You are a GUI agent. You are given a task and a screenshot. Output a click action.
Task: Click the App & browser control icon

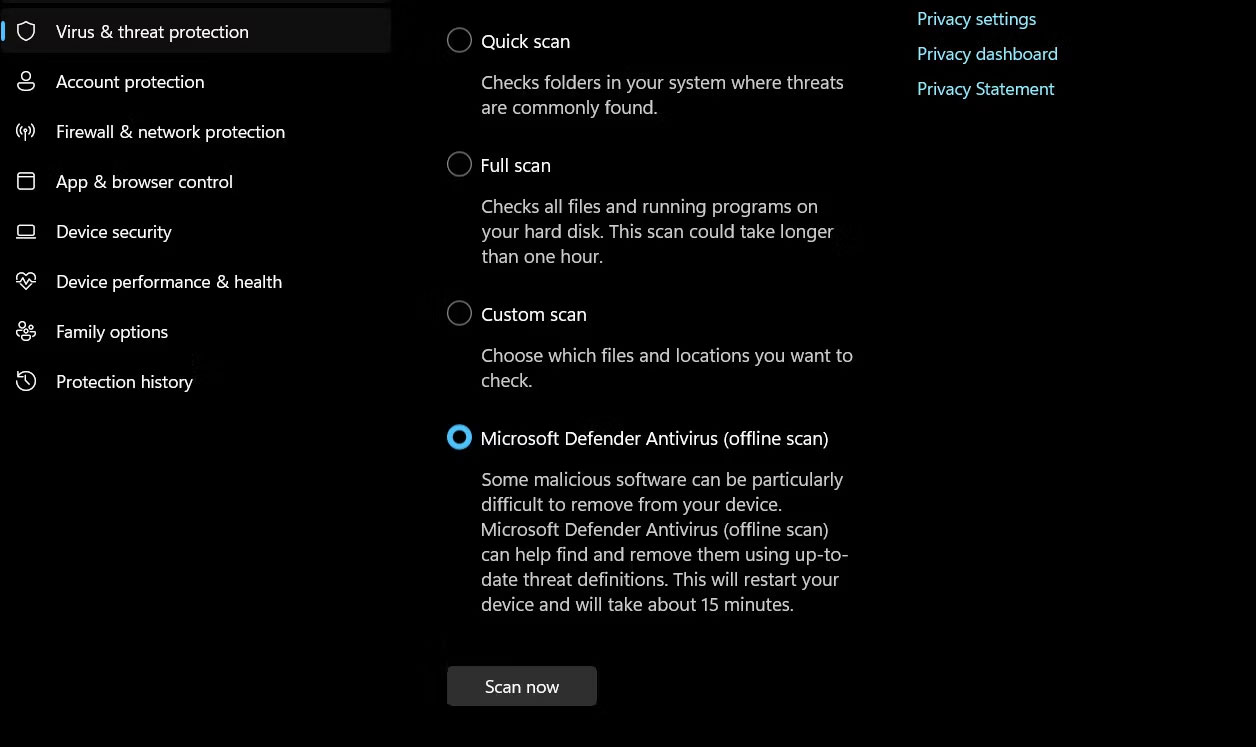click(26, 181)
